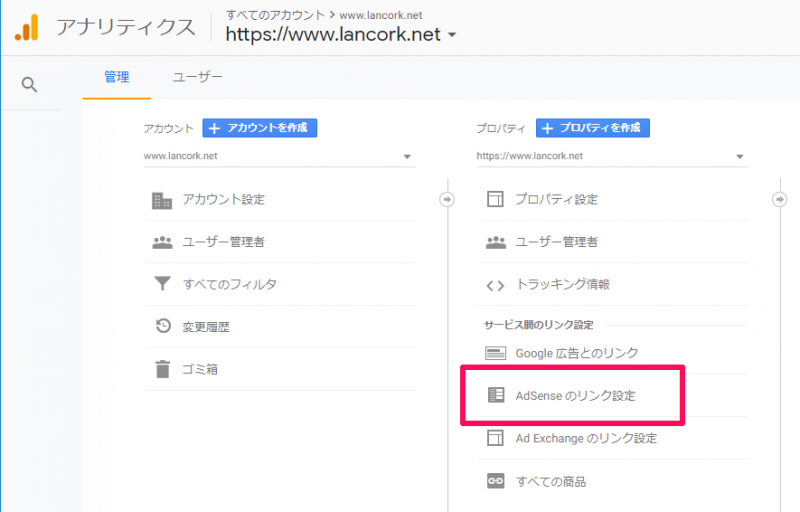Screen dimensions: 800x512
Task: Click the chain link icon for すべての商品
Action: [x=495, y=480]
